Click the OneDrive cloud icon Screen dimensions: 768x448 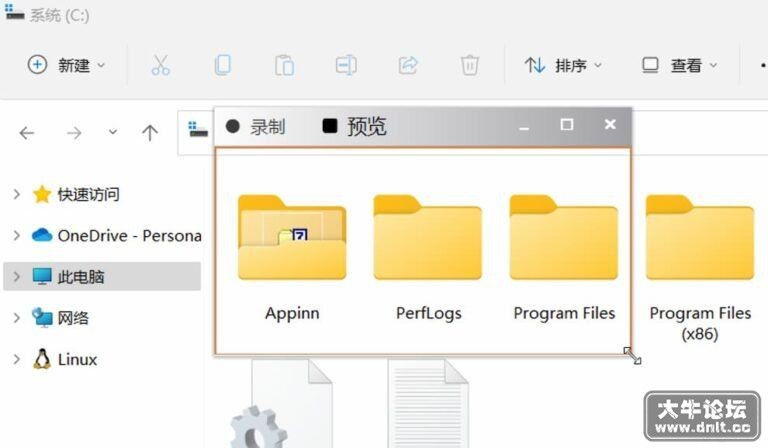(42, 235)
